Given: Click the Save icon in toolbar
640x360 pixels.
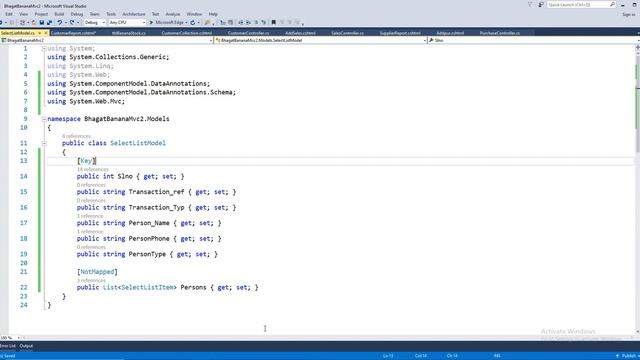Looking at the screenshot, I should coord(42,22).
